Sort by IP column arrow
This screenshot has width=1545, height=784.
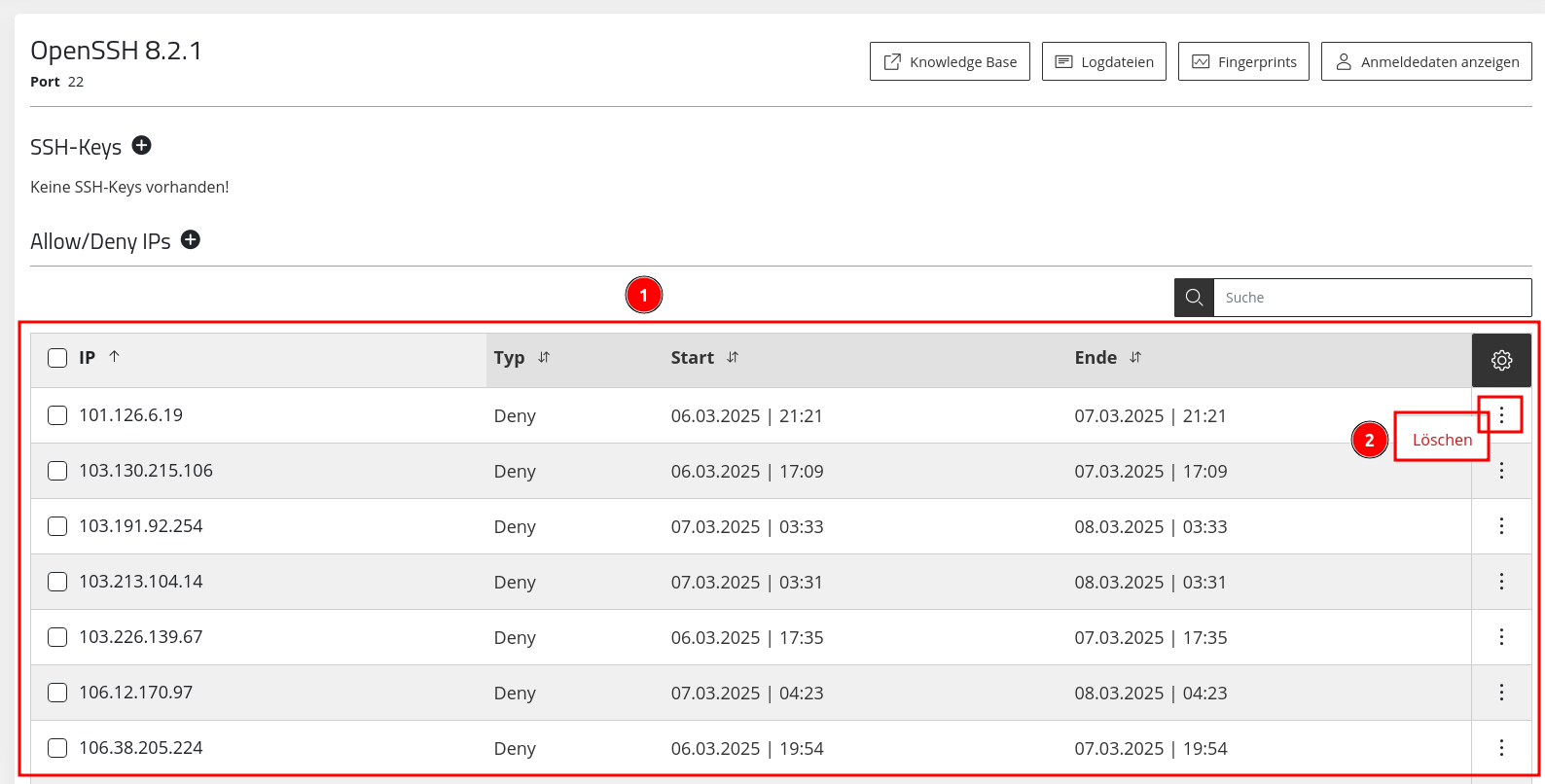tap(114, 357)
